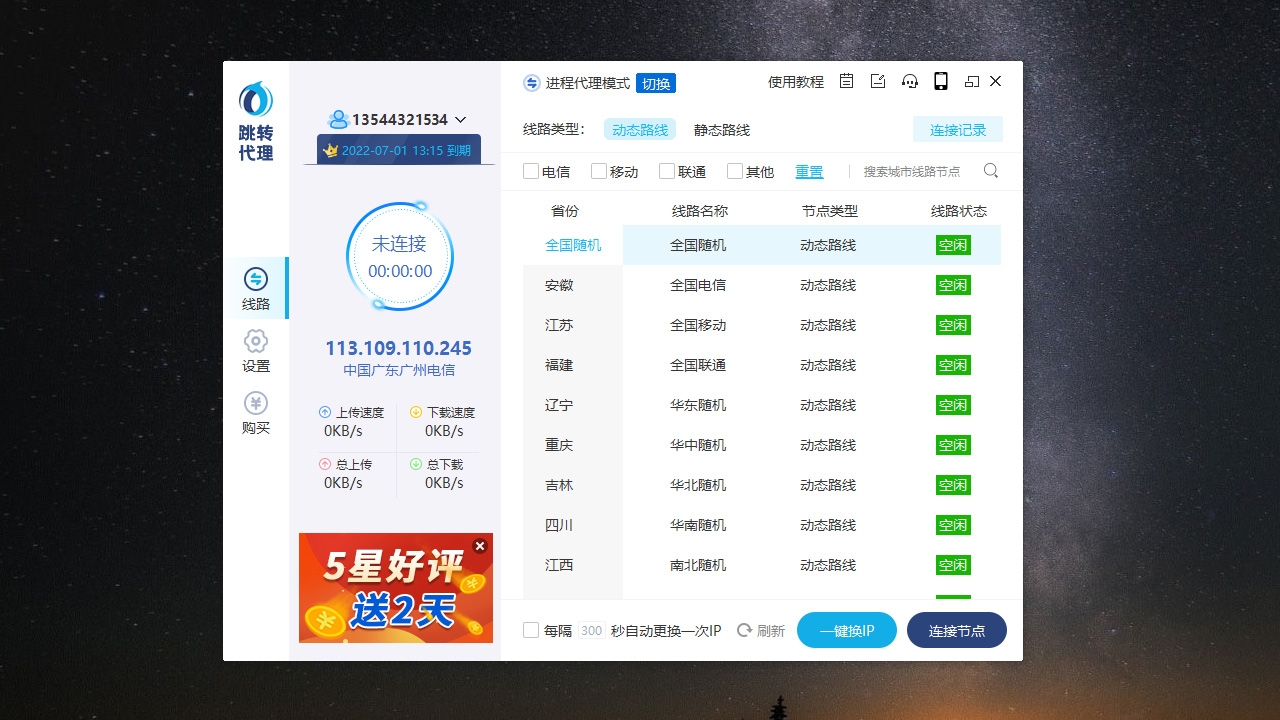
Task: Click the 搜索城市线路节点 search field
Action: pos(912,172)
